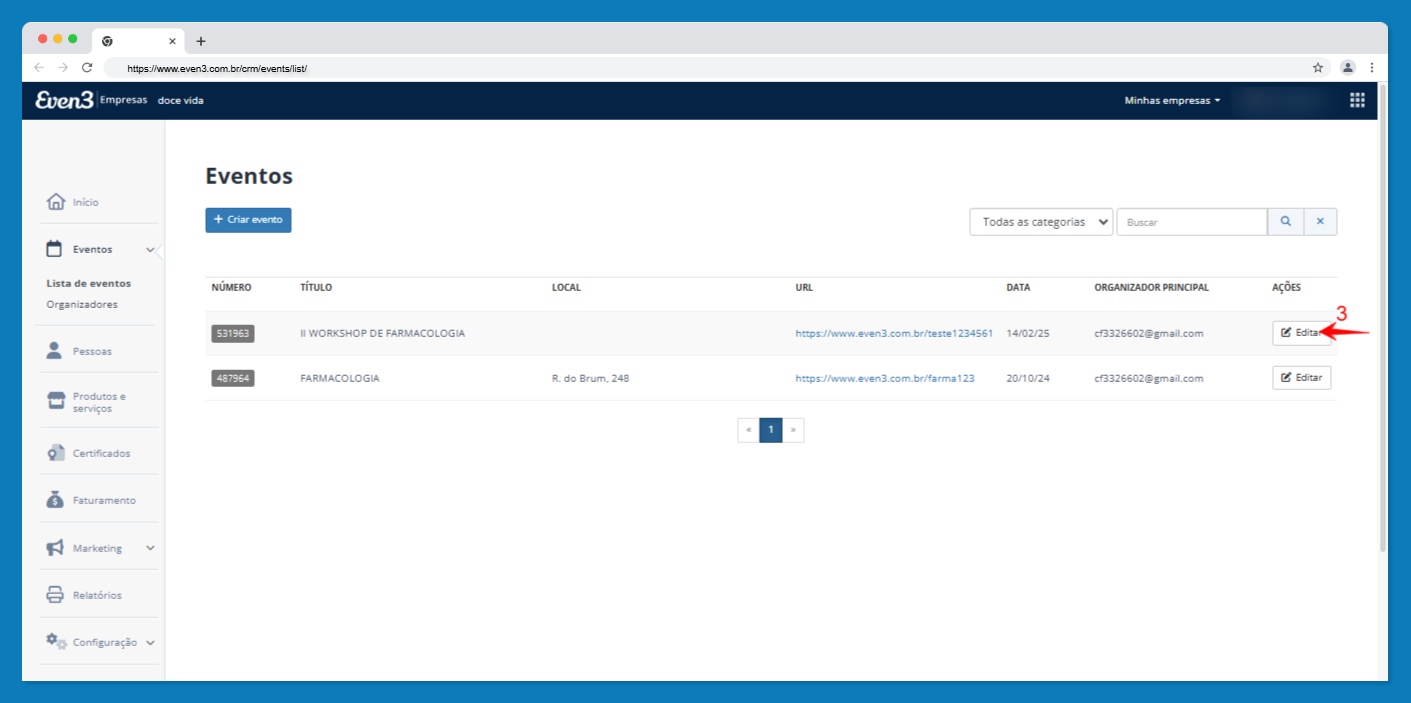This screenshot has height=703, width=1411.
Task: Click the R. do Brum, 248 location
Action: click(590, 378)
